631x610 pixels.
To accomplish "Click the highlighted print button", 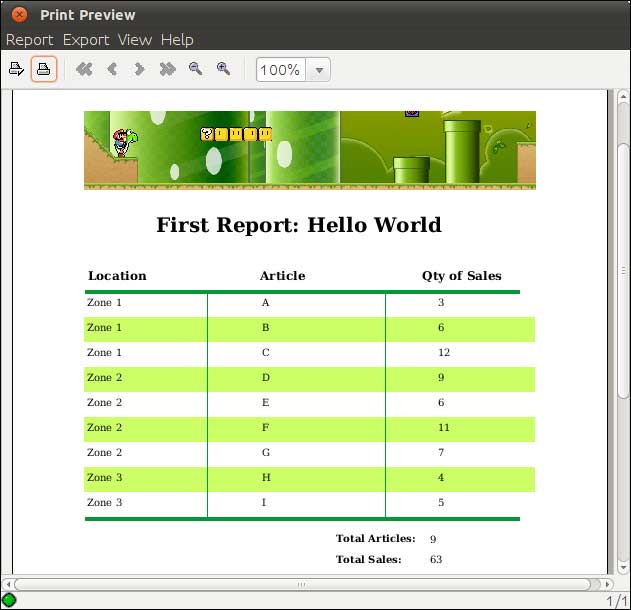I will (43, 69).
